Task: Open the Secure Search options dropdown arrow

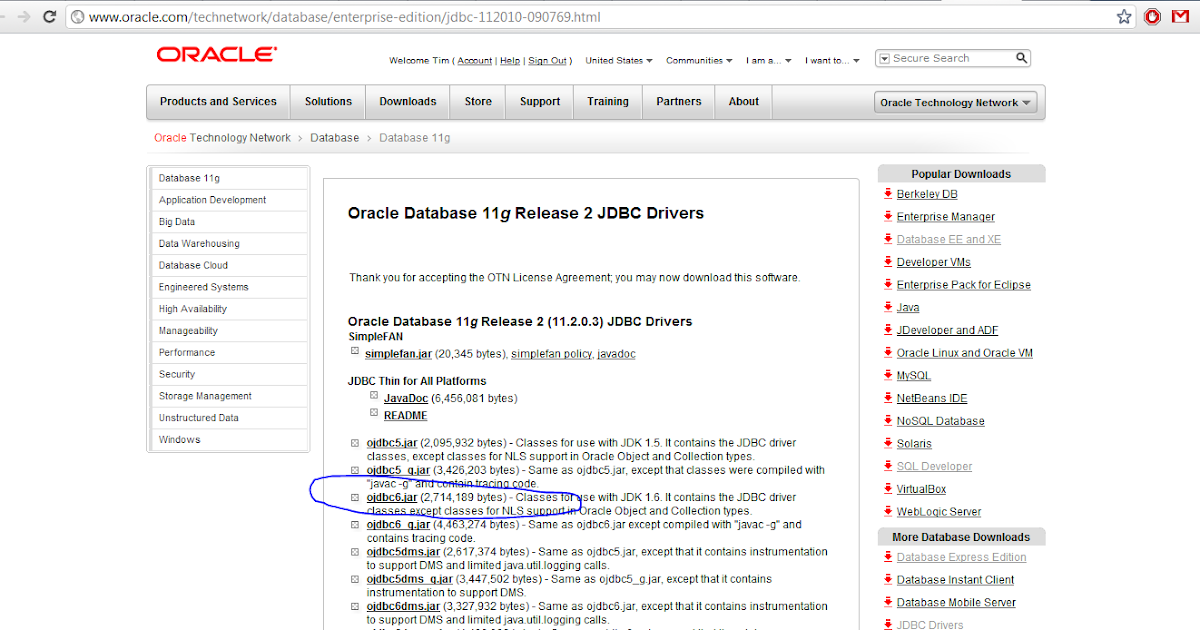Action: (x=884, y=59)
